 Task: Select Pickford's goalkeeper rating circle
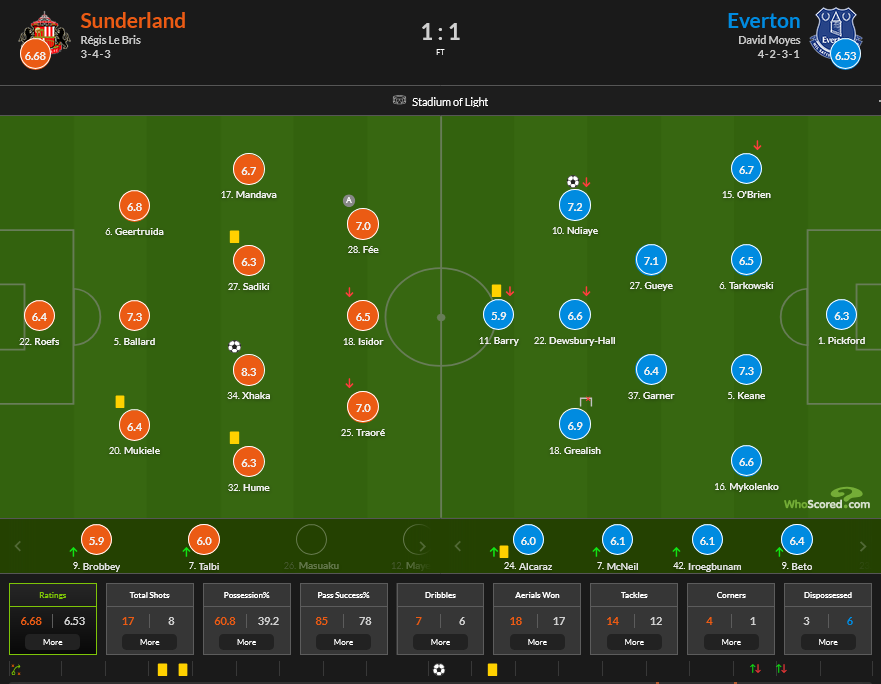click(x=841, y=316)
